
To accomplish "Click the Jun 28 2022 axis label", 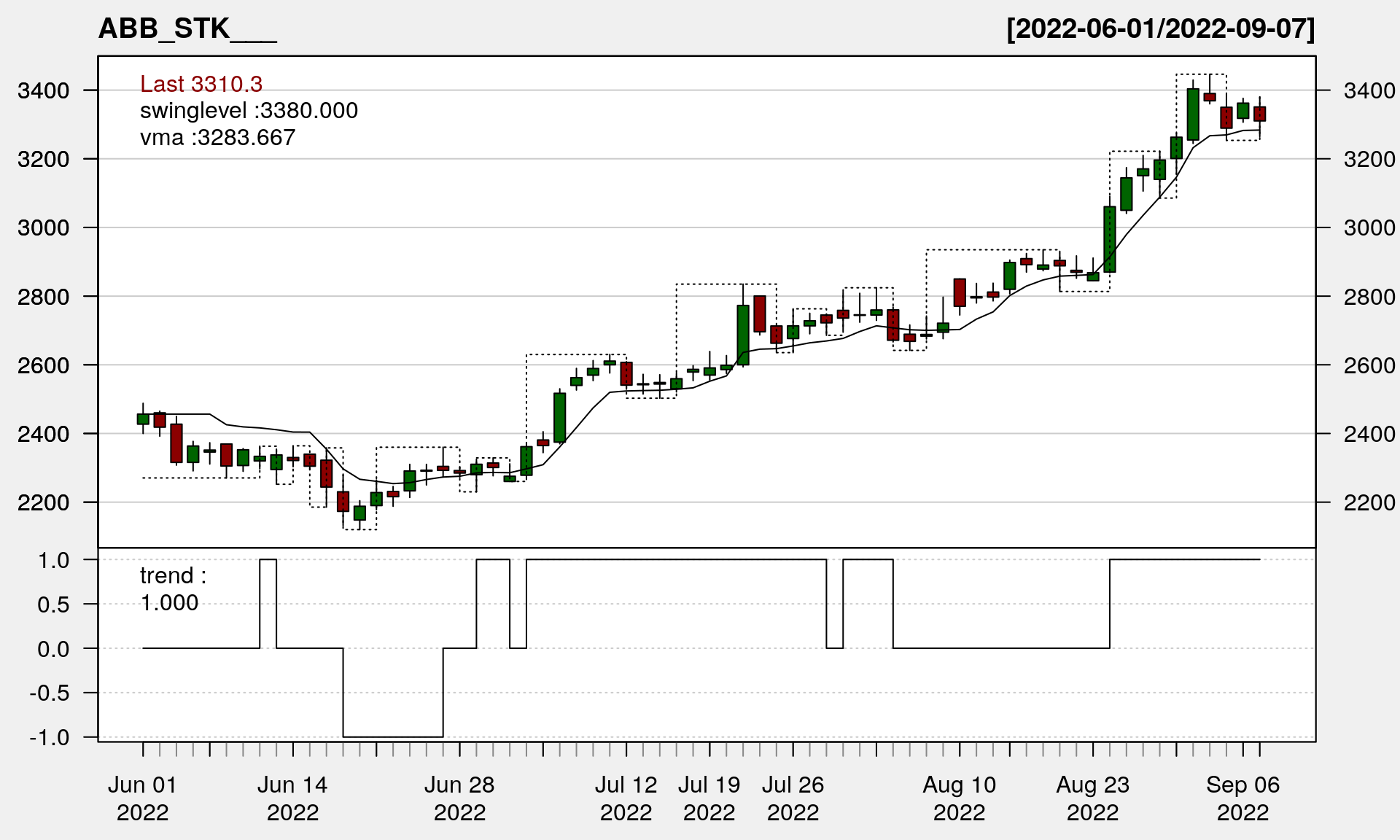I will [459, 798].
